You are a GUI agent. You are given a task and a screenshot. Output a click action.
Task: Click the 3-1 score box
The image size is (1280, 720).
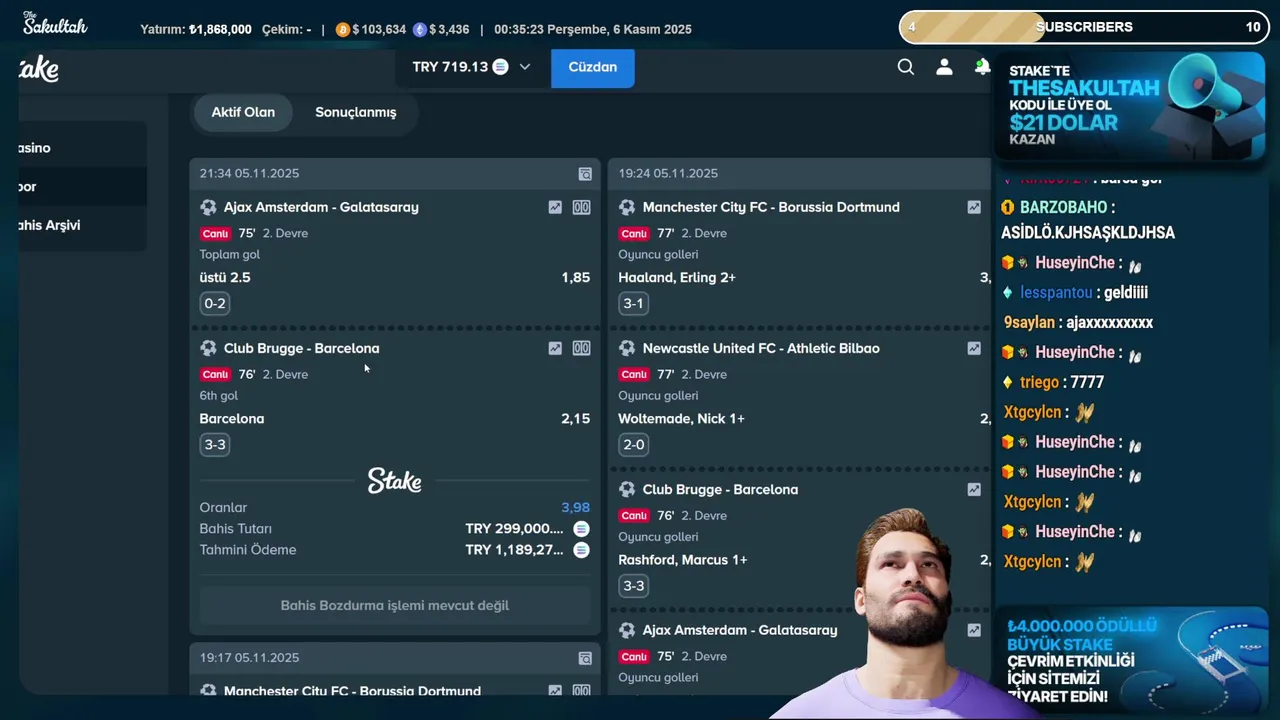tap(633, 304)
